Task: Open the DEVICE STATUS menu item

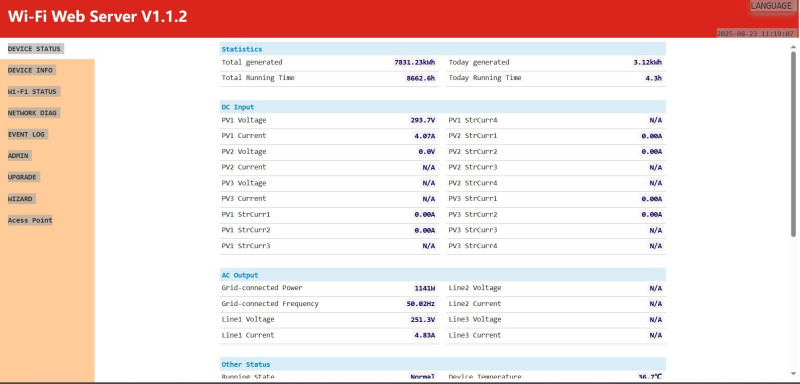Action: 34,49
